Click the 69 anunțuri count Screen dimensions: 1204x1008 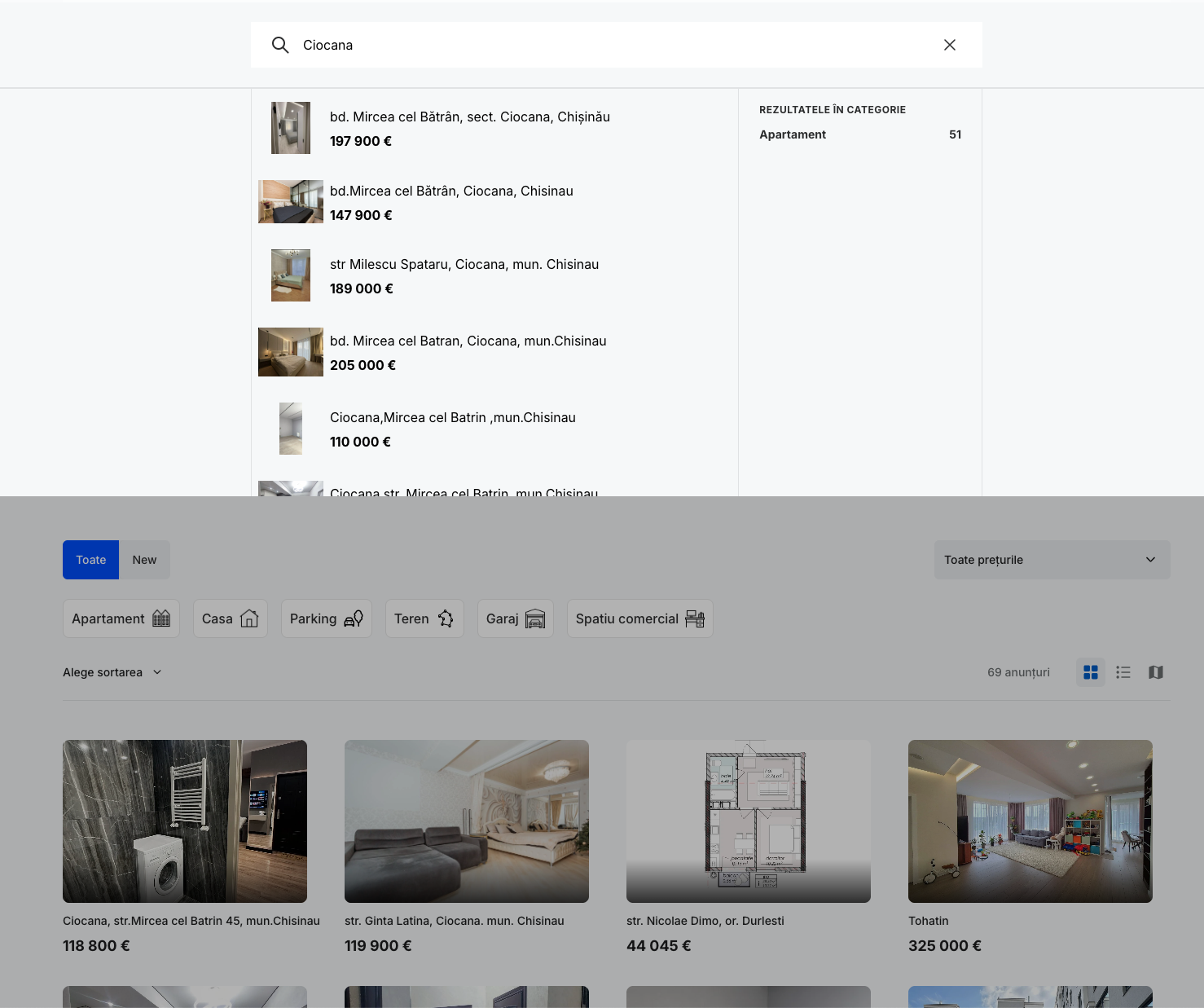[1018, 672]
